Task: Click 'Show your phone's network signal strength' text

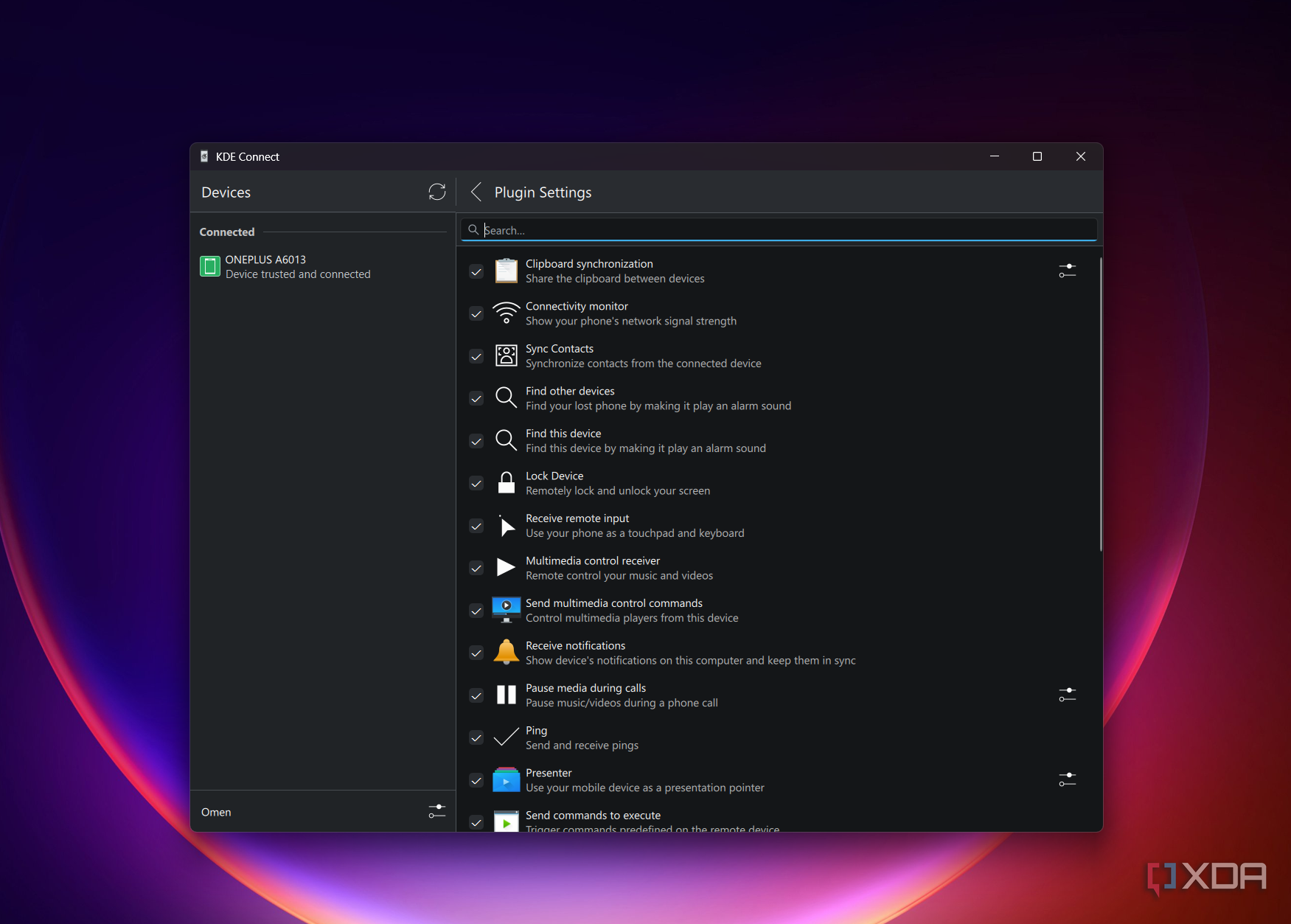Action: pyautogui.click(x=631, y=322)
